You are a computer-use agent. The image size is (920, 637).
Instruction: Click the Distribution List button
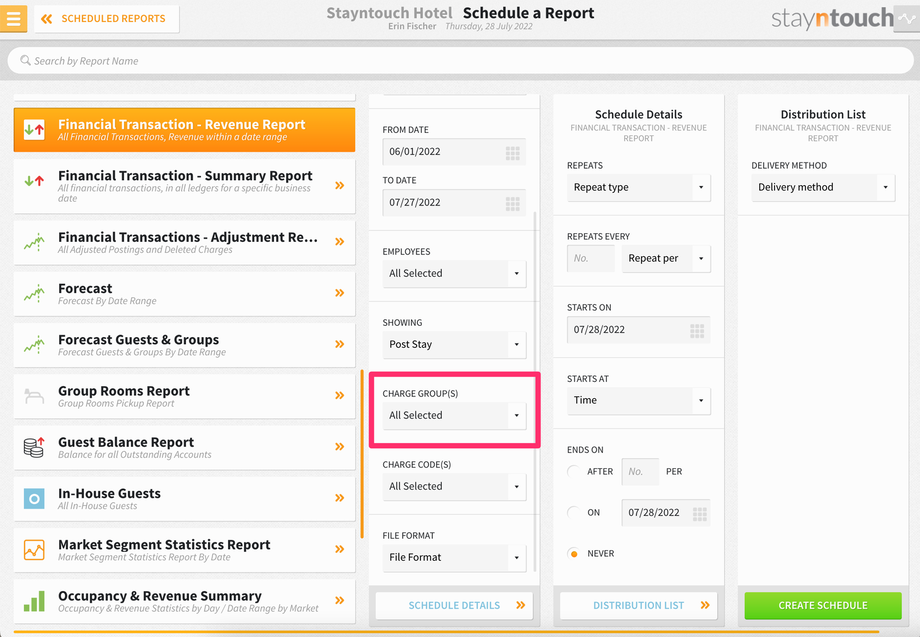point(638,605)
